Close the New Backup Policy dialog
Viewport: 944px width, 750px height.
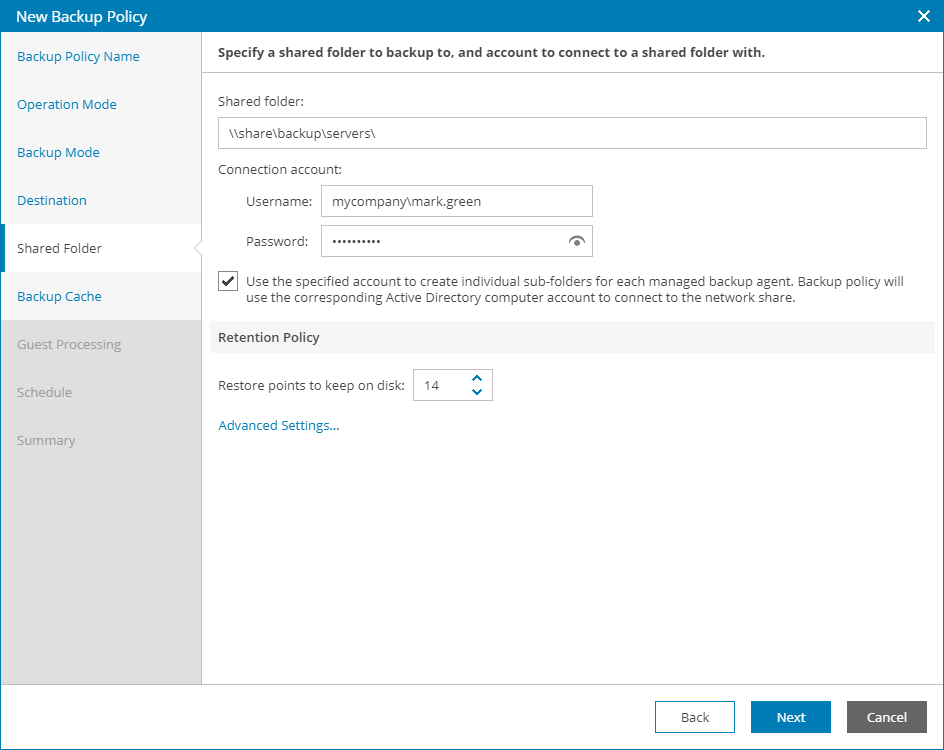pyautogui.click(x=923, y=15)
